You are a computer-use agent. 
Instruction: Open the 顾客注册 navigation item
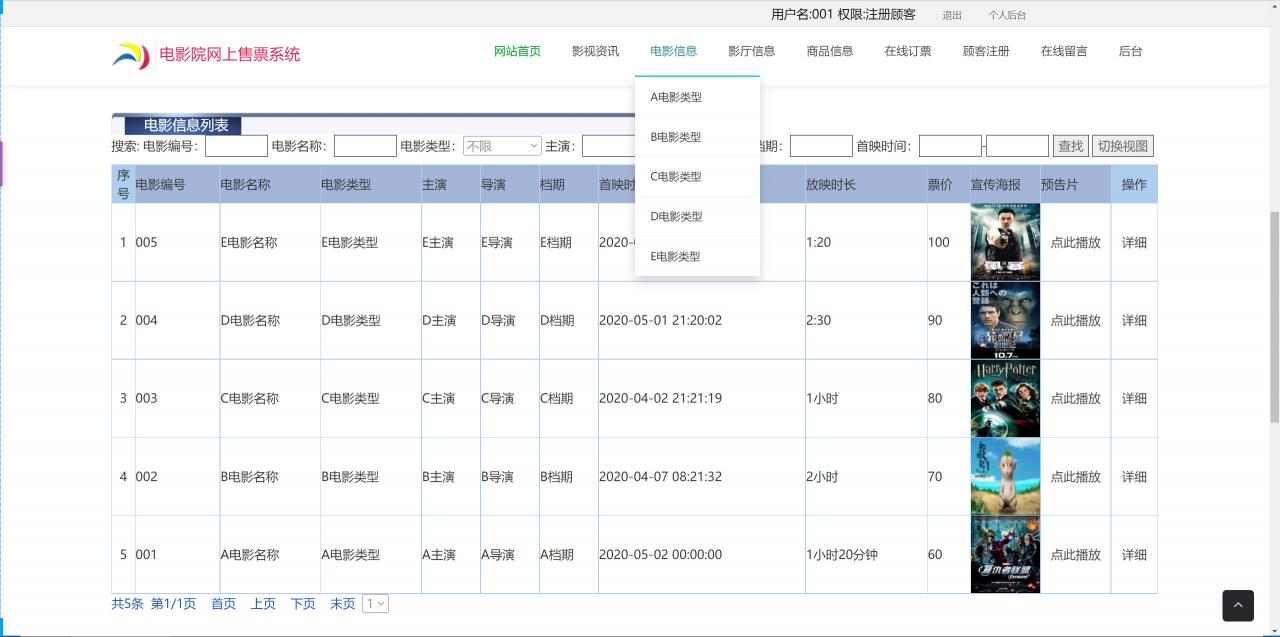tap(986, 51)
